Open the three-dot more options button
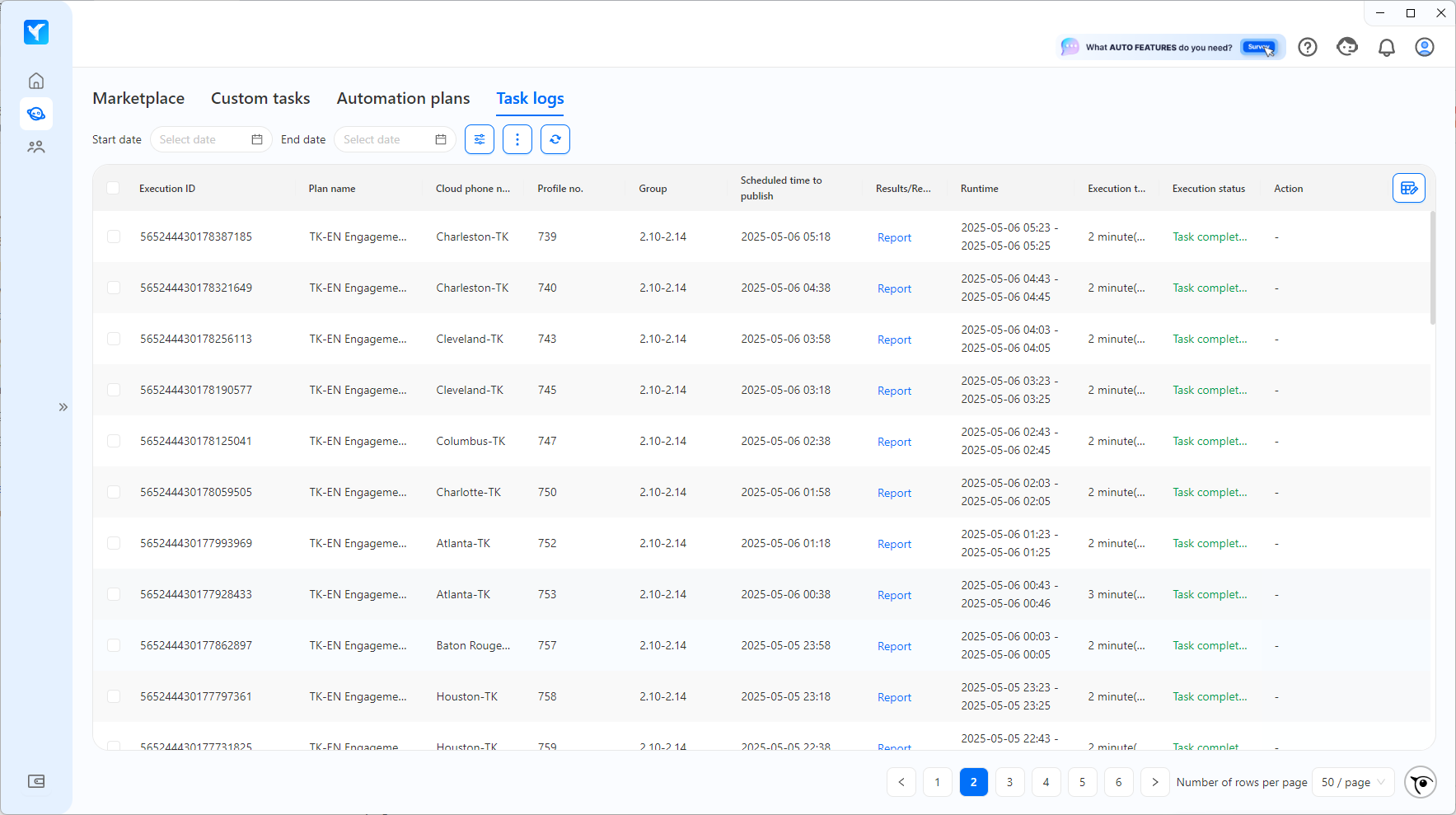 click(x=517, y=139)
